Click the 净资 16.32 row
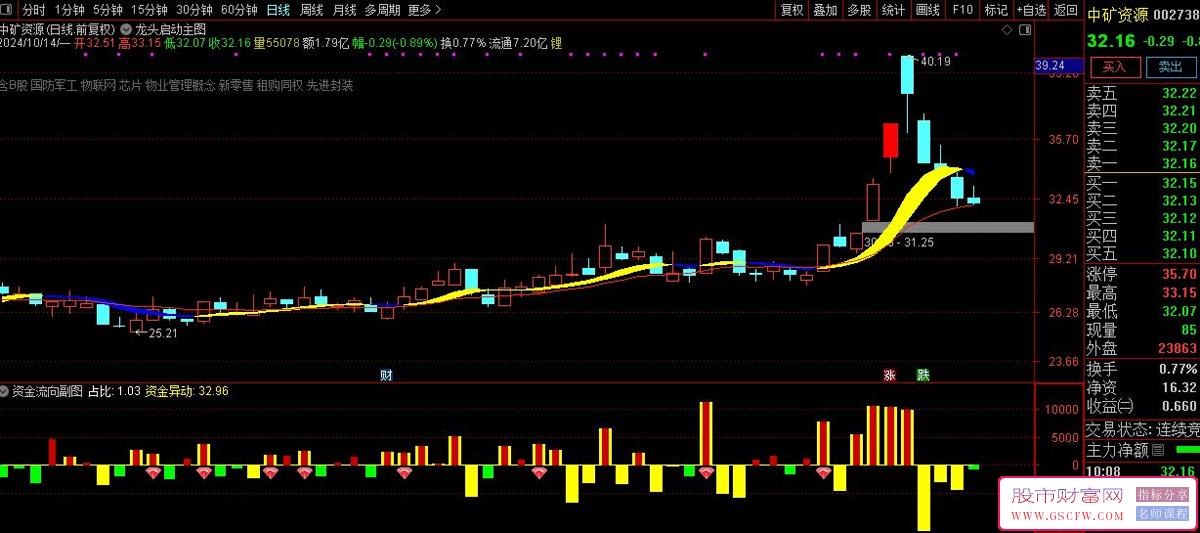This screenshot has height=533, width=1200. (x=1142, y=387)
